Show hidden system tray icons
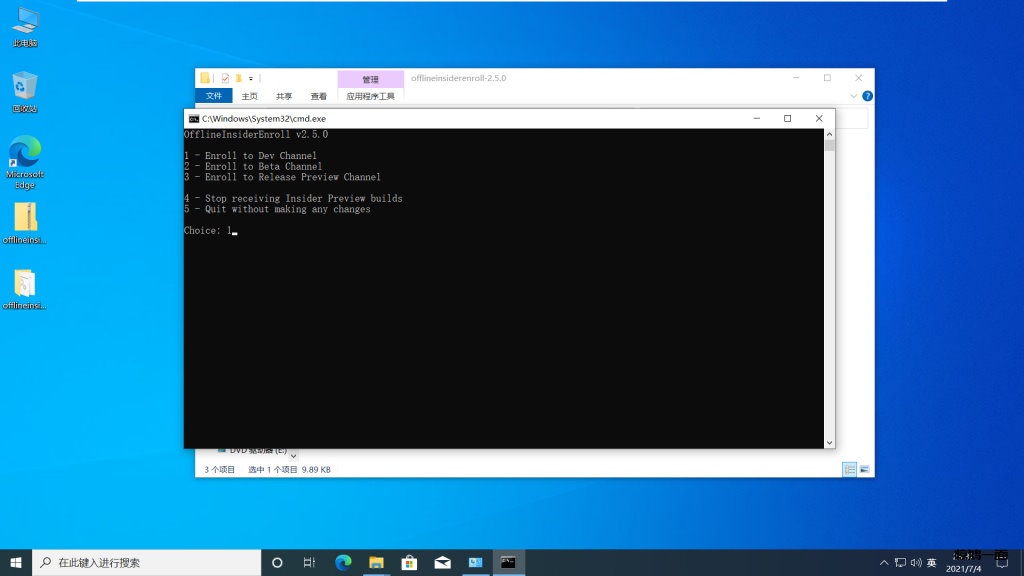1024x576 pixels. tap(884, 563)
